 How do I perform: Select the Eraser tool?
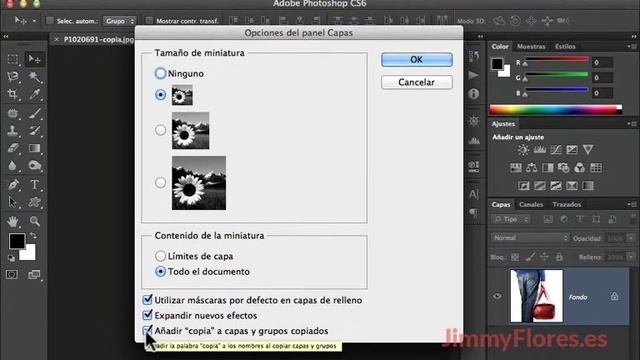click(13, 148)
